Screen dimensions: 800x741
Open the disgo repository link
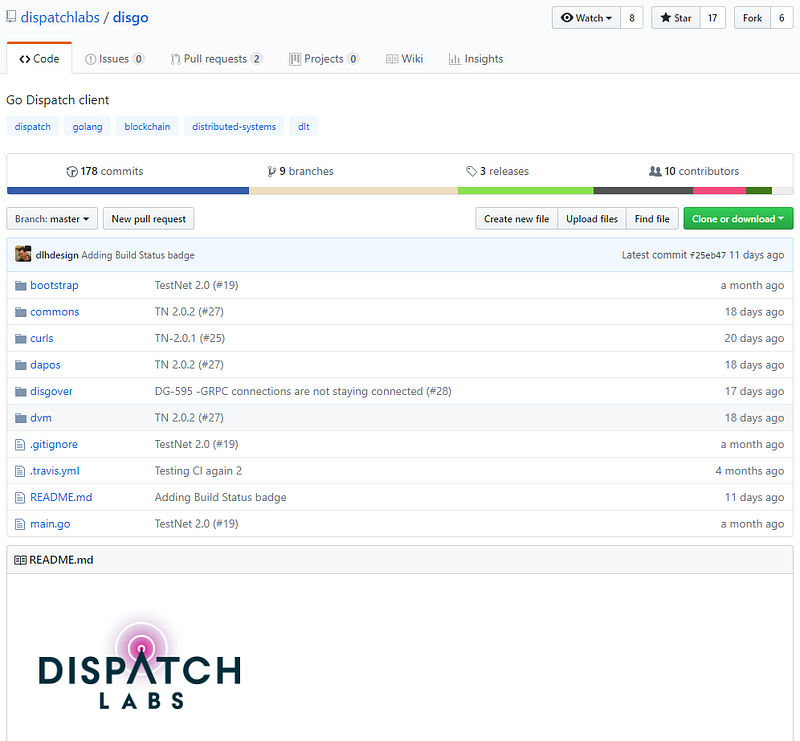tap(131, 17)
